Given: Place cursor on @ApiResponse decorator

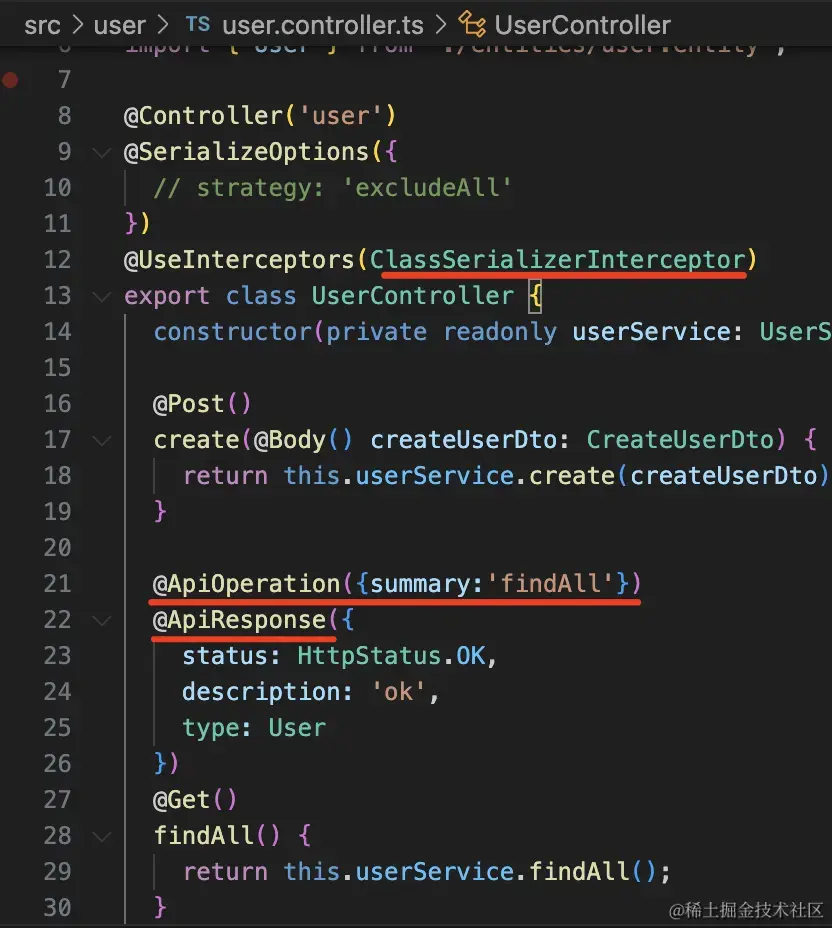Looking at the screenshot, I should tap(239, 620).
